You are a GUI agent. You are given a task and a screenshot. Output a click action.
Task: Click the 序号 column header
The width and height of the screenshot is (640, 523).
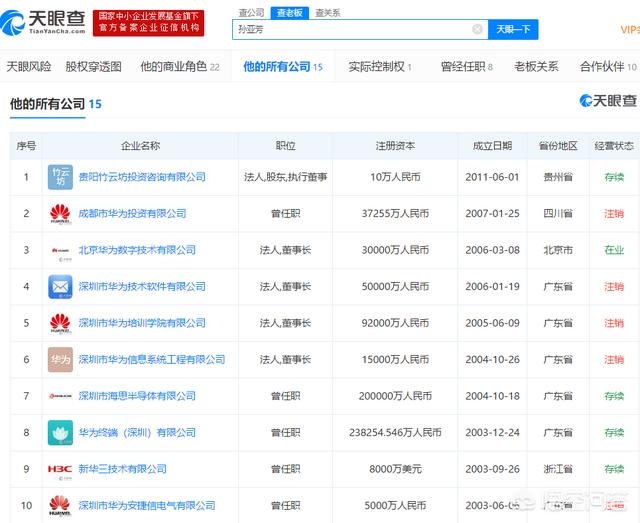(26, 146)
